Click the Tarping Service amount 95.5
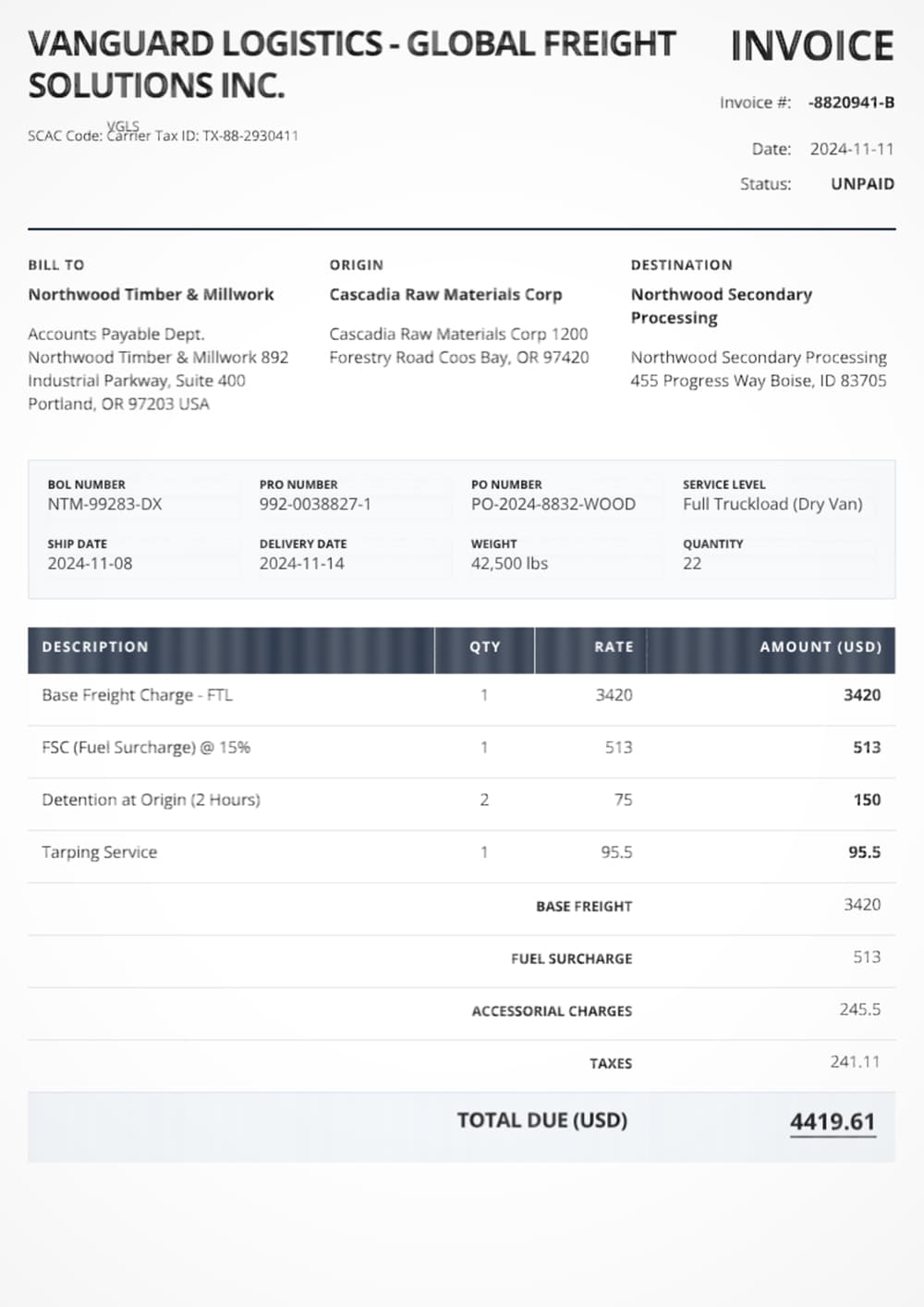Screen dimensions: 924x1307 [x=864, y=852]
